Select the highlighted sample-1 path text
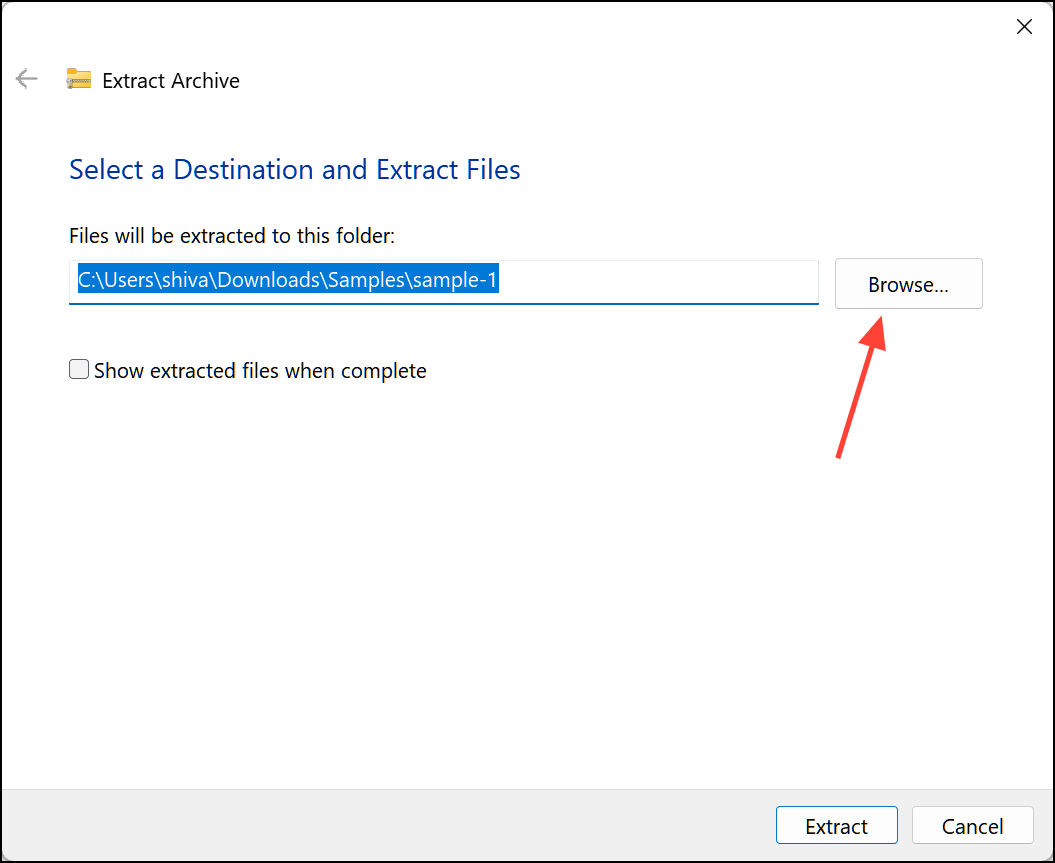Viewport: 1055px width, 863px height. (x=287, y=280)
